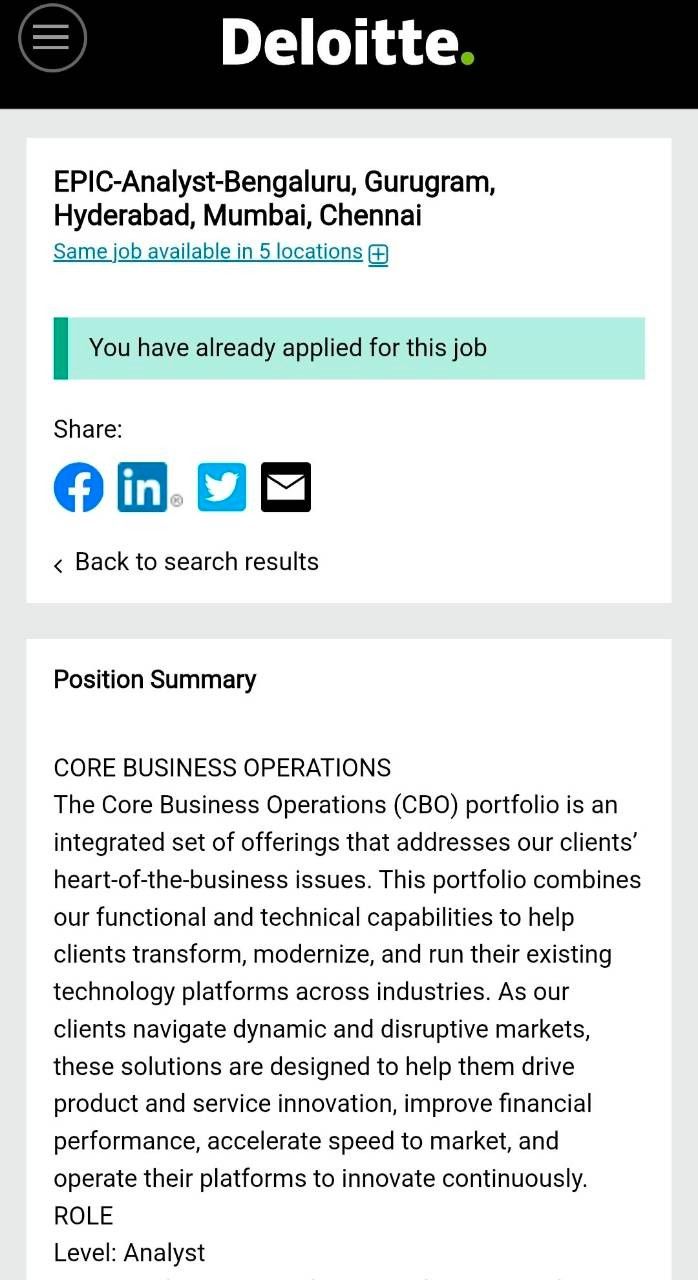Click the 'Level: Analyst' line
Image resolution: width=698 pixels, height=1280 pixels.
point(130,1253)
